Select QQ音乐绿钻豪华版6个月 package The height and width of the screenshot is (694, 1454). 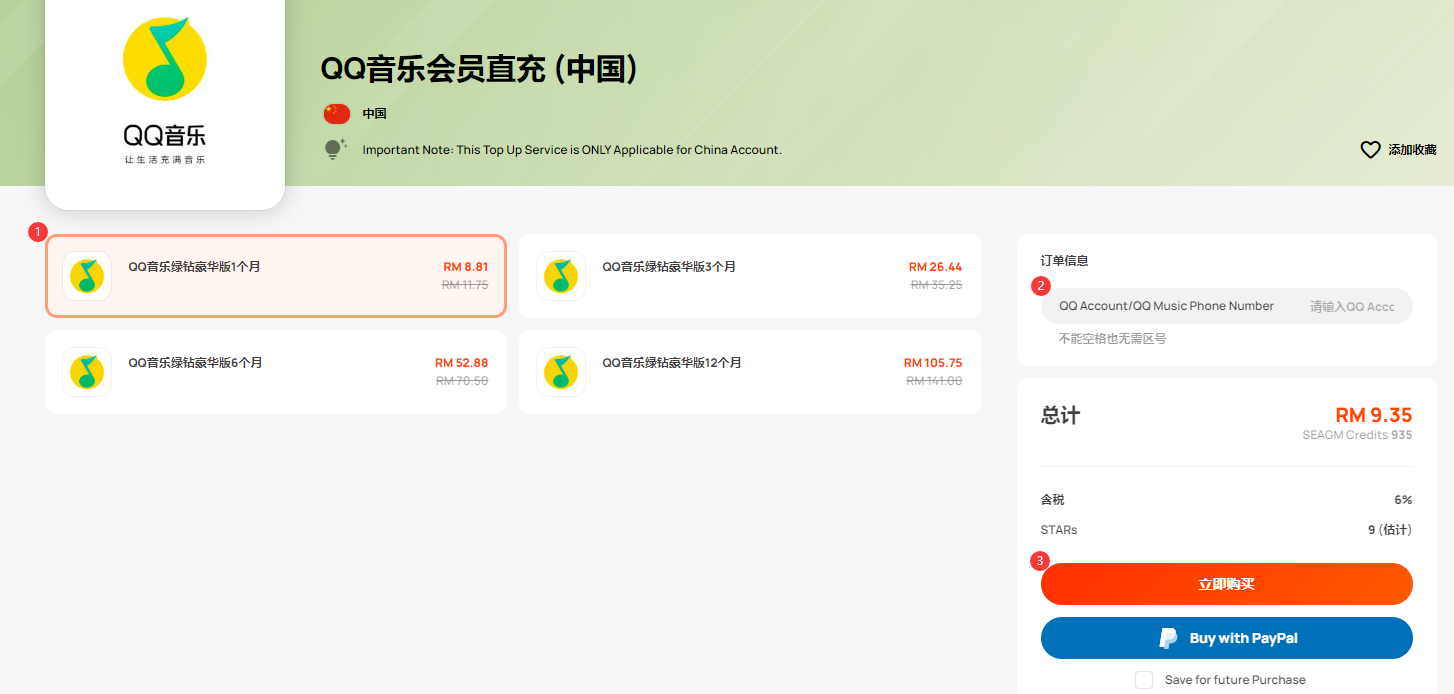click(x=276, y=372)
